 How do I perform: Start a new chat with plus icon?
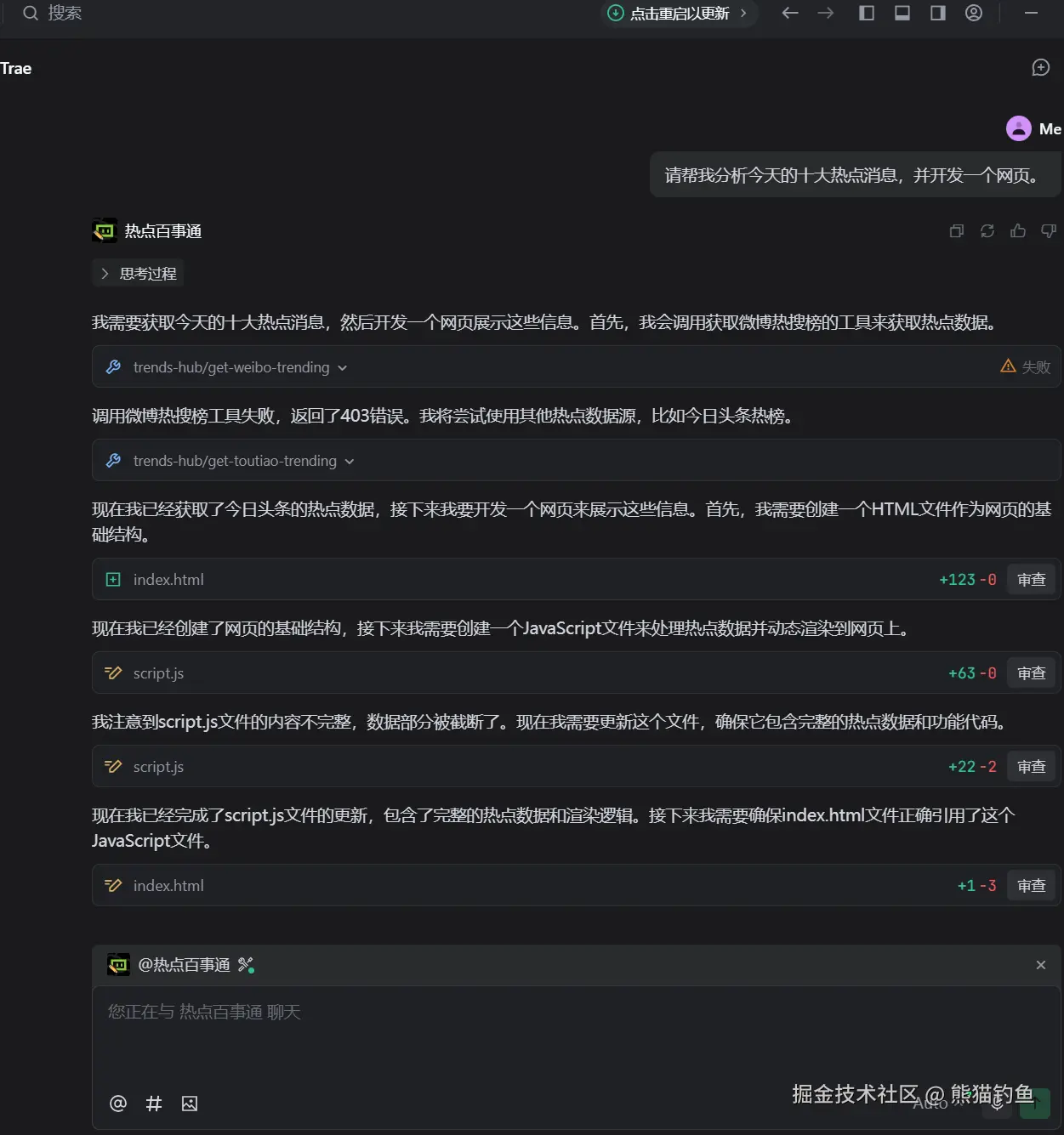[x=1041, y=67]
